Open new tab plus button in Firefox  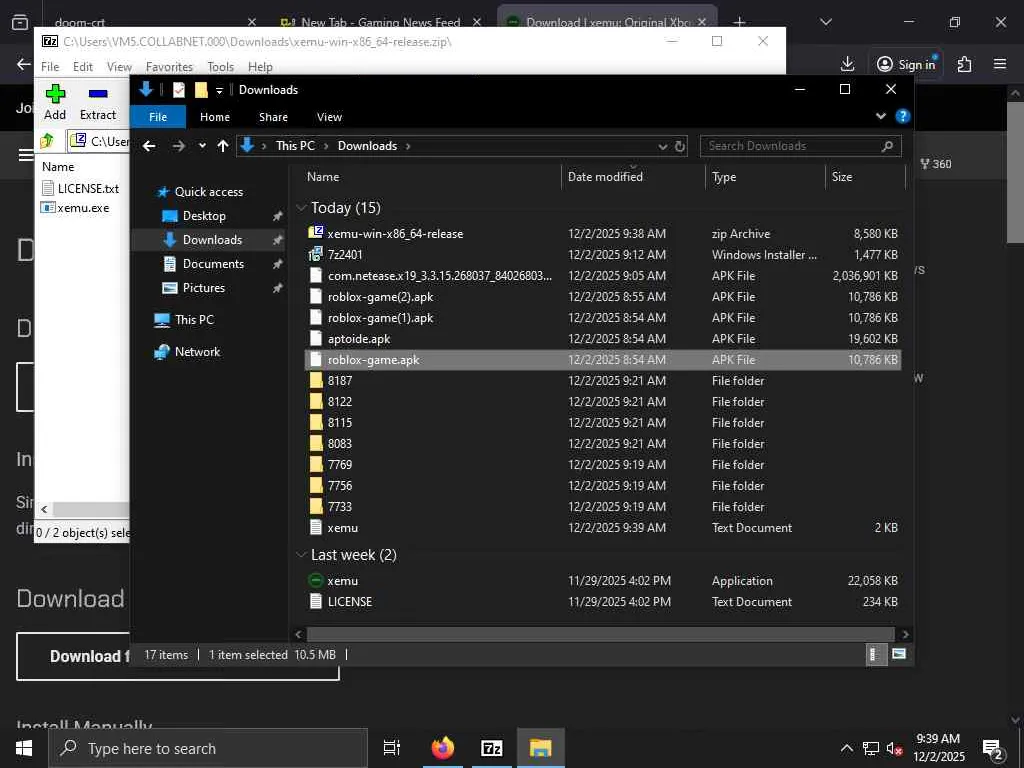(739, 22)
